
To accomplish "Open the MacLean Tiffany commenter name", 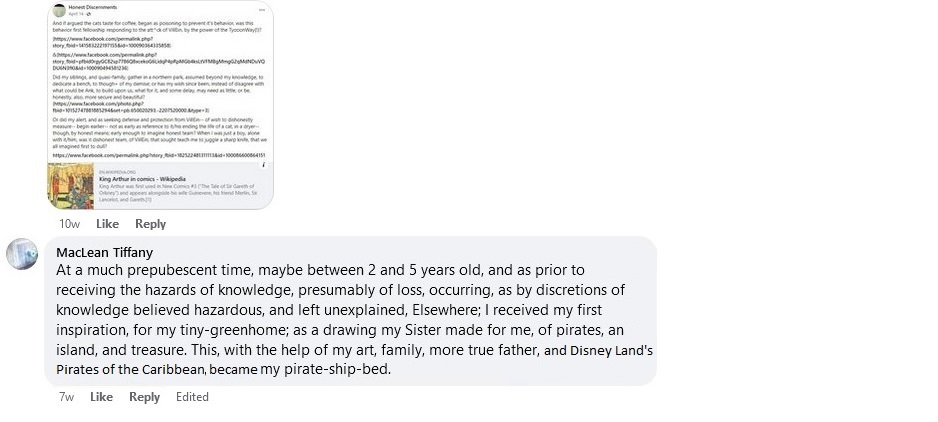I will click(x=105, y=252).
